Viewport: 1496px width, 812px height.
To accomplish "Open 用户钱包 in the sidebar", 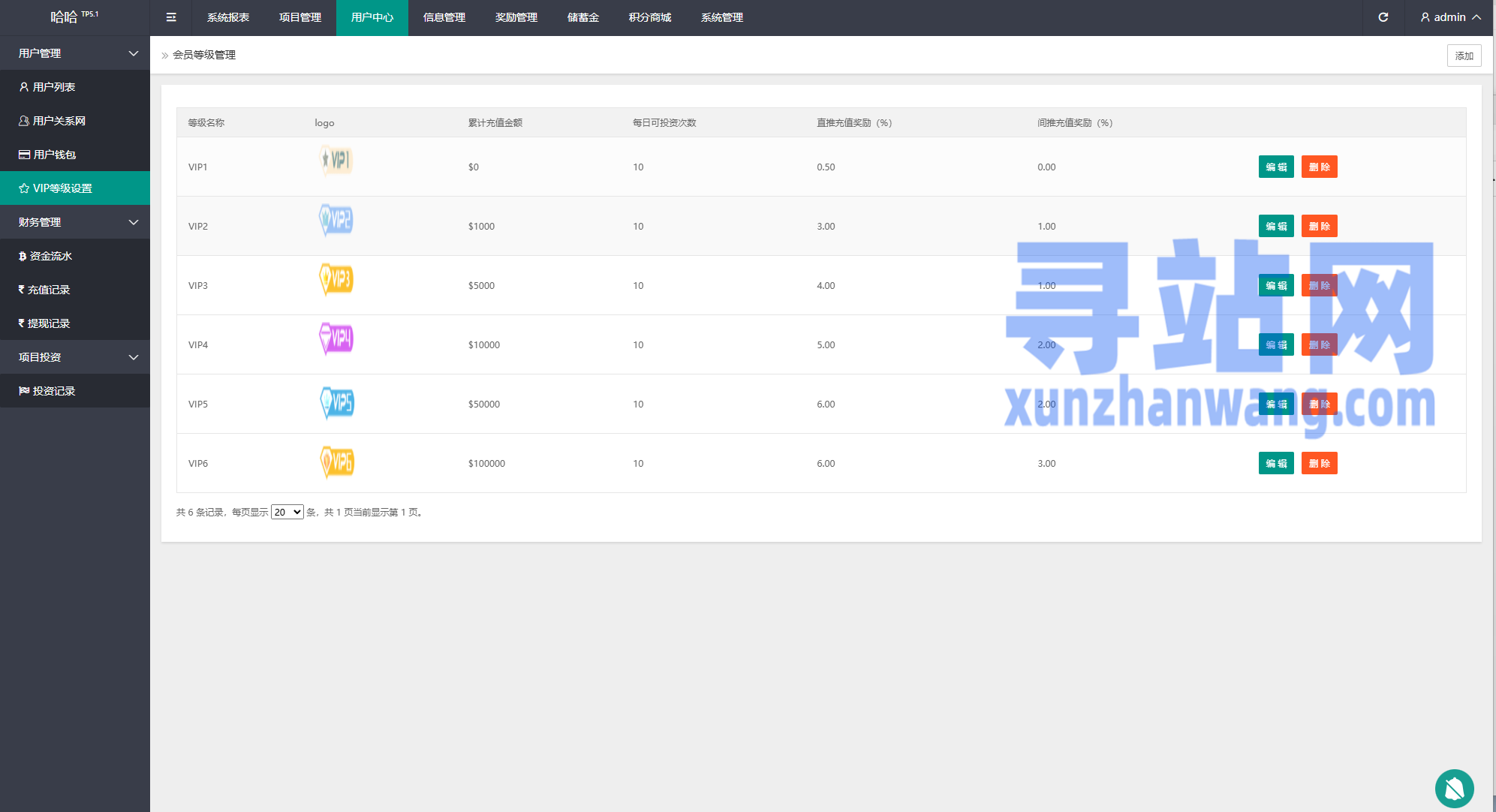I will tap(54, 155).
